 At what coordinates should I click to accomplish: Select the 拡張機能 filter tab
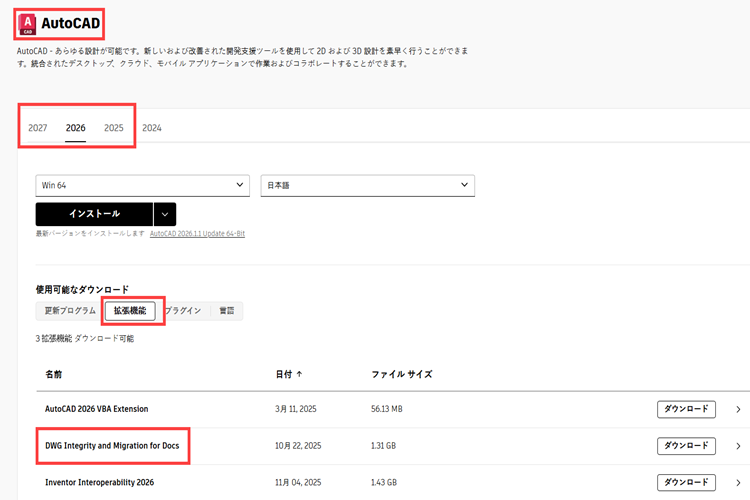coord(130,311)
